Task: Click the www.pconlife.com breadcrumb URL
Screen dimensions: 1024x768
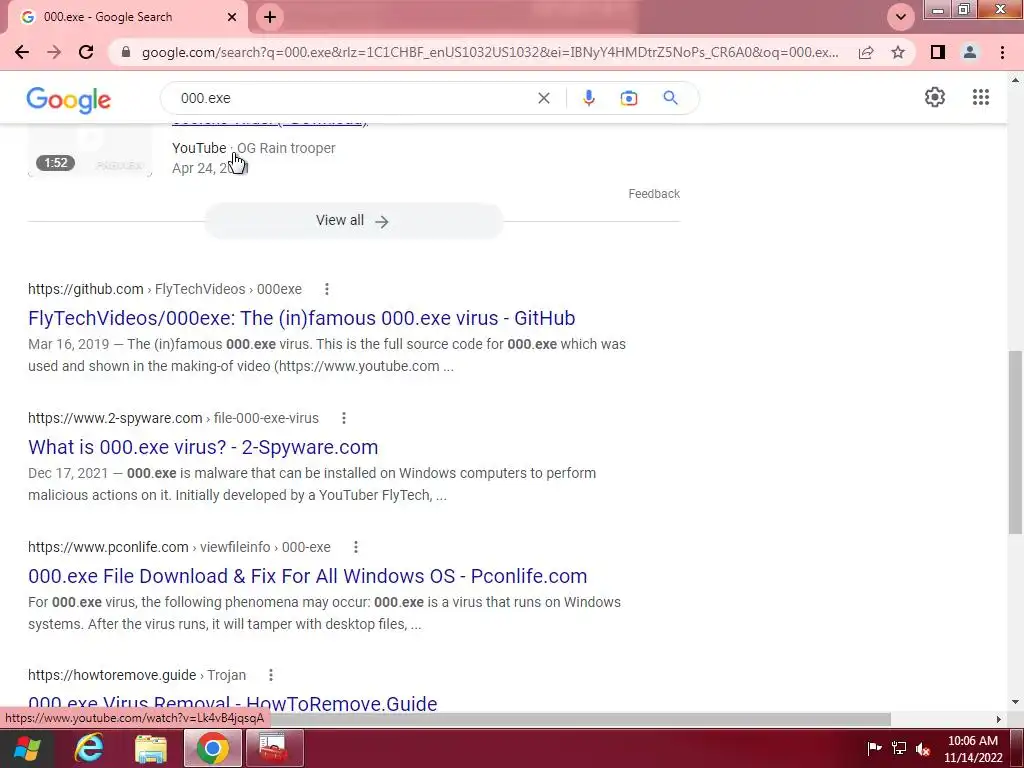Action: pyautogui.click(x=179, y=547)
